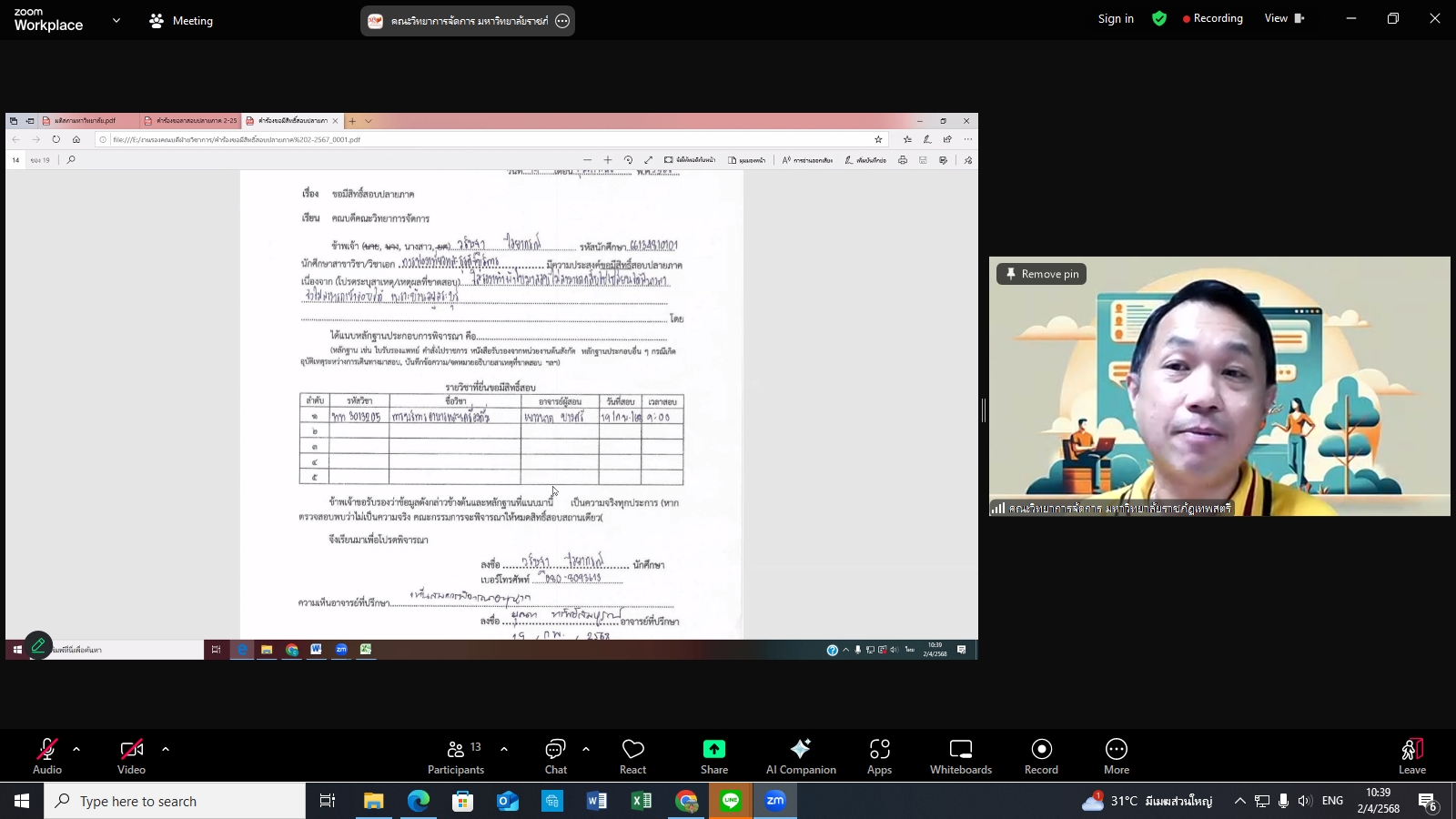Launch AI Companion
This screenshot has height=819, width=1456.
(x=801, y=755)
